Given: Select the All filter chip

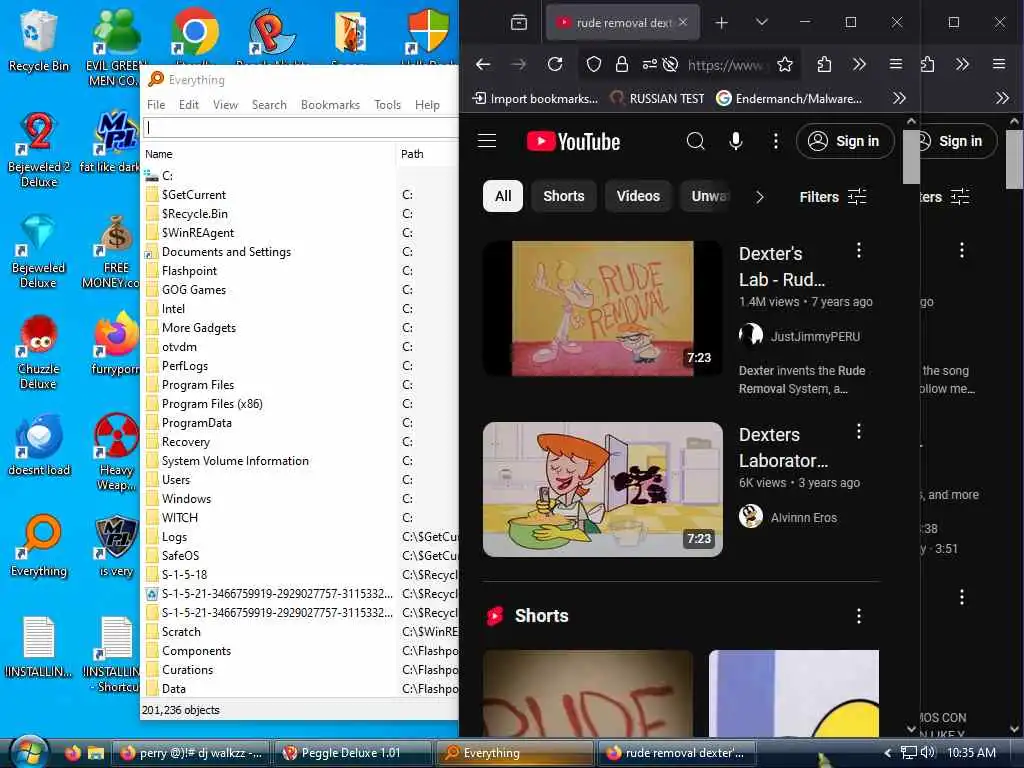Looking at the screenshot, I should pos(503,196).
